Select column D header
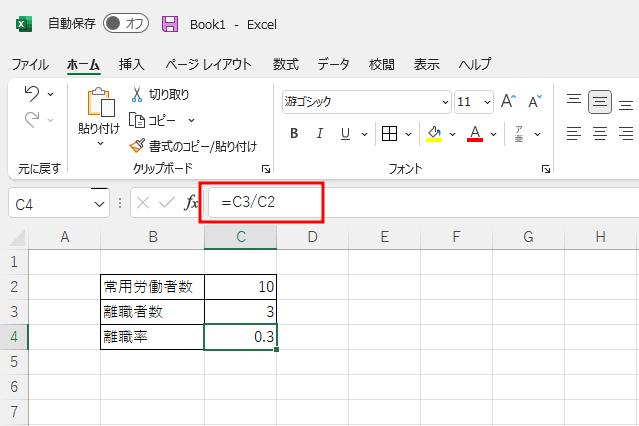 pos(313,237)
